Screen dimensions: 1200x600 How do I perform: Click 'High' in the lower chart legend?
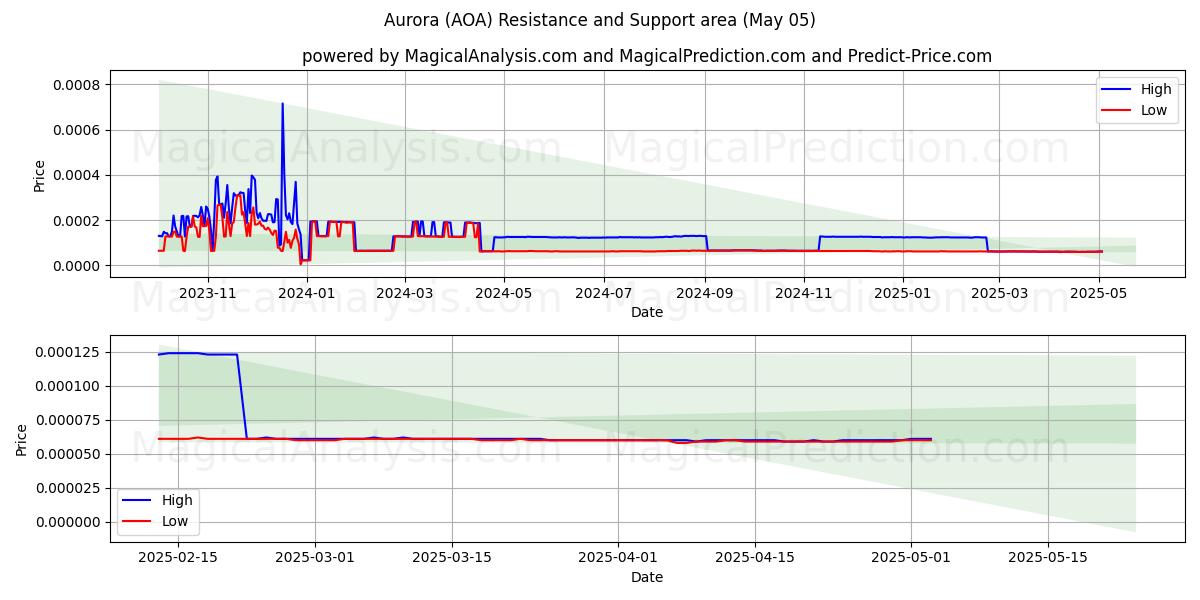pos(178,500)
